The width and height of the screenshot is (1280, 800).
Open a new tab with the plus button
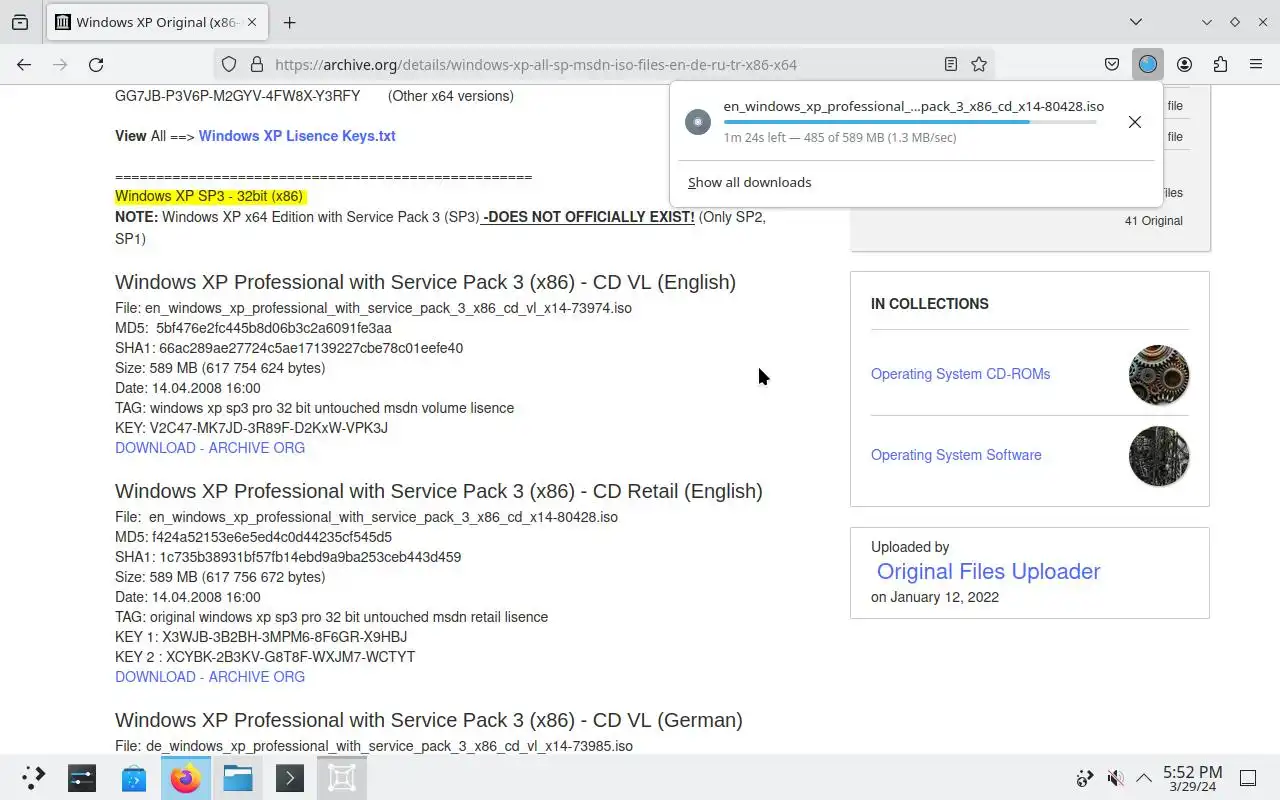click(289, 22)
